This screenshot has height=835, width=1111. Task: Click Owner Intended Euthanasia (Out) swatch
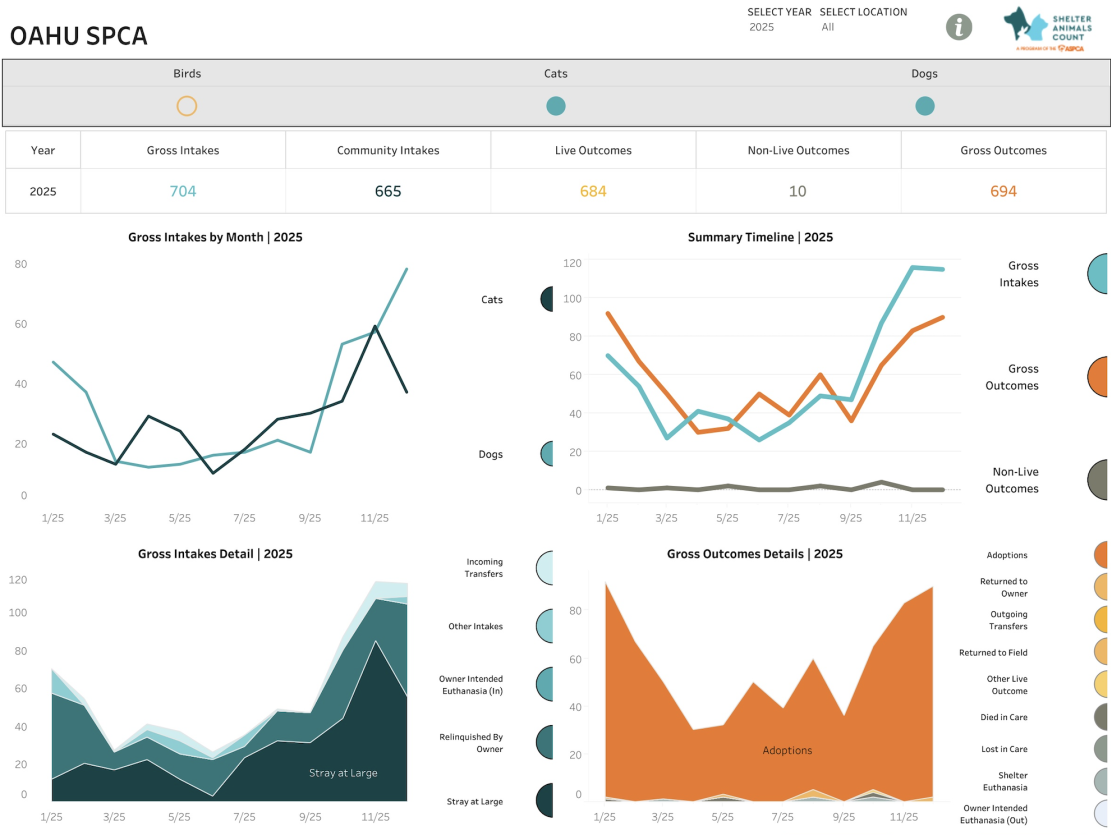point(1100,814)
